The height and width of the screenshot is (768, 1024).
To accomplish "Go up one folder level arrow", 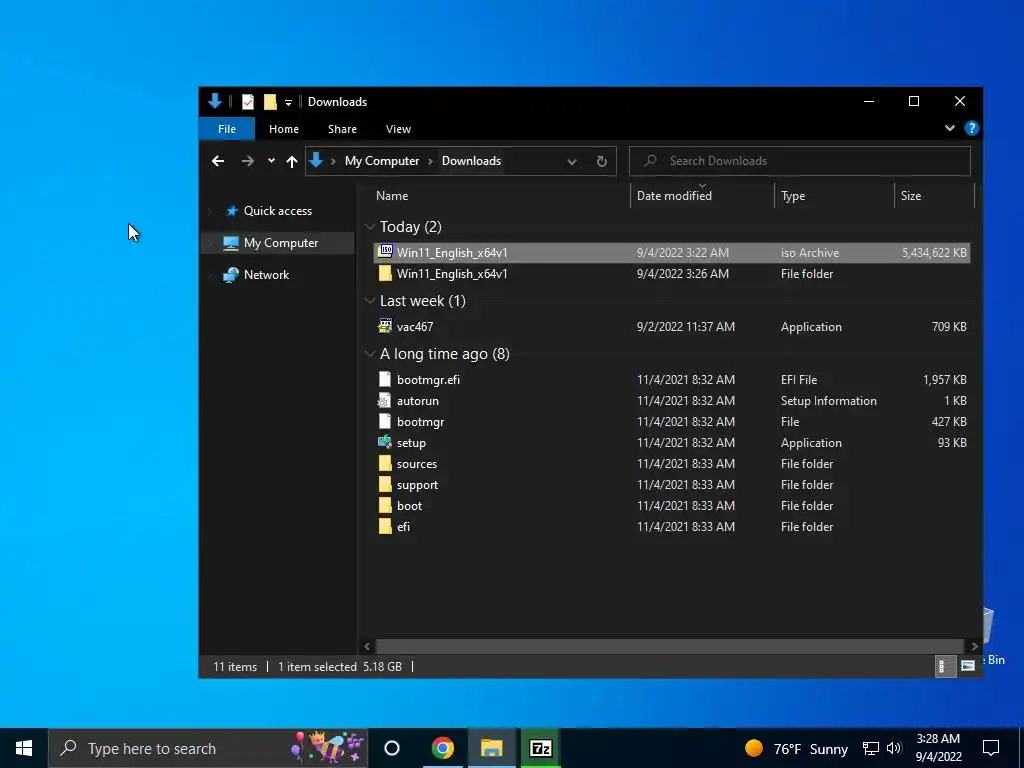I will coord(292,161).
